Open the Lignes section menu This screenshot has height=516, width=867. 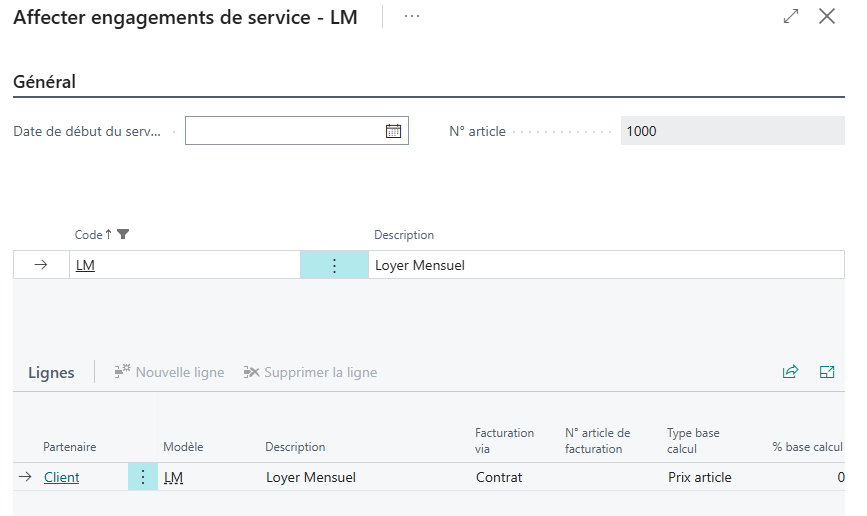tap(51, 372)
